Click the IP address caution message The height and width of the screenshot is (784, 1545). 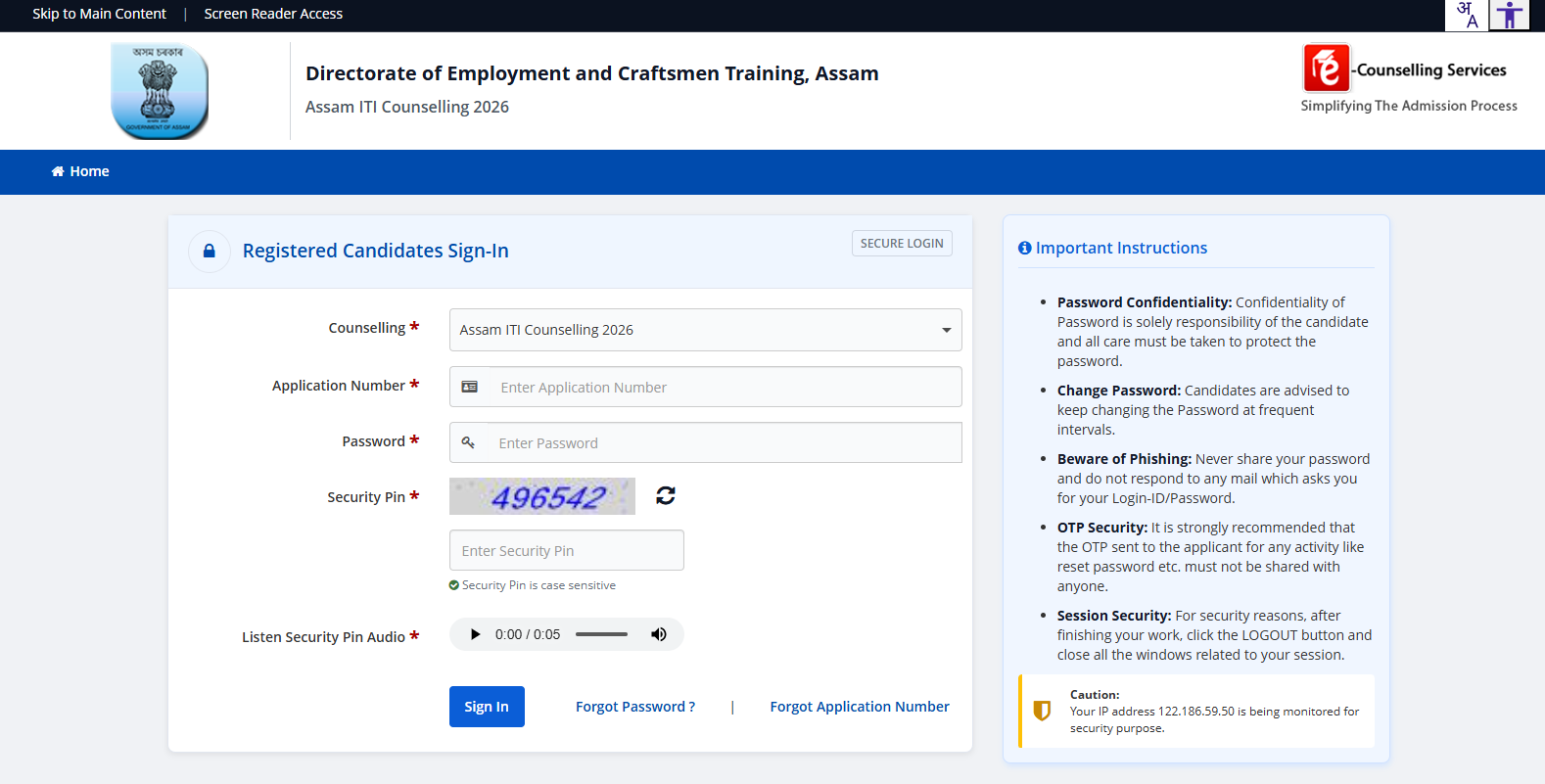pyautogui.click(x=1214, y=719)
